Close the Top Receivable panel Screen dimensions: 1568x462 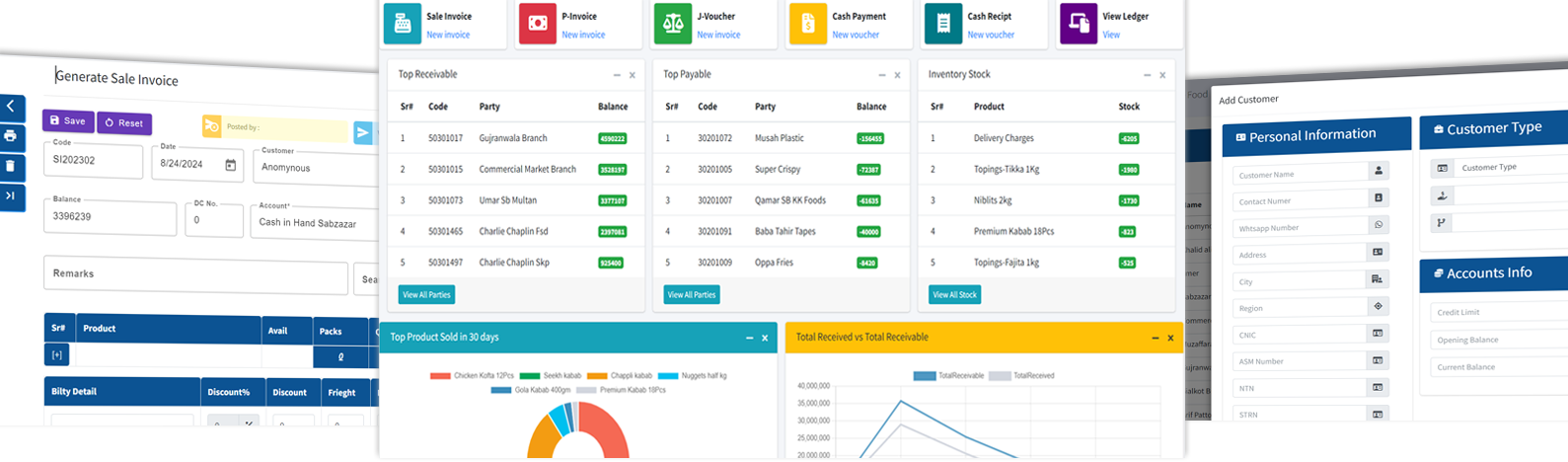point(633,75)
